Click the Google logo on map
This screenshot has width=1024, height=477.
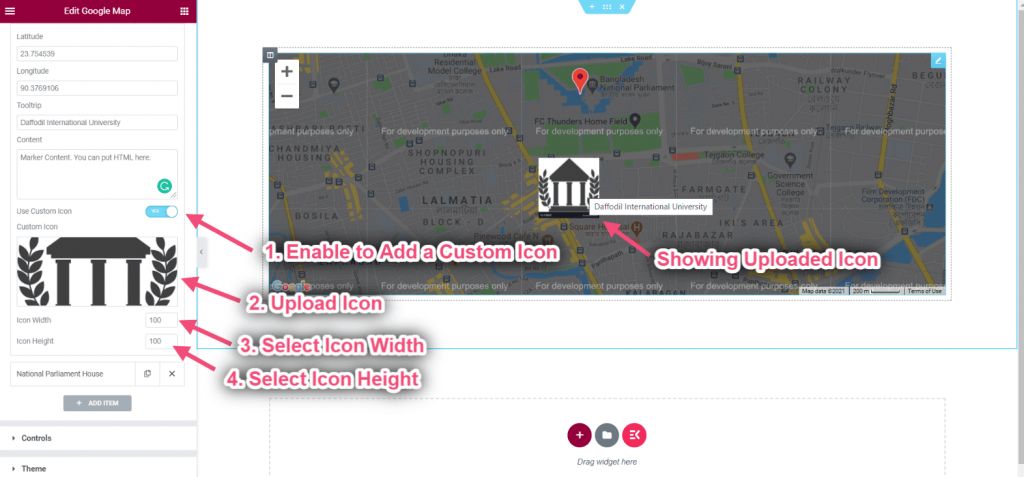point(291,286)
